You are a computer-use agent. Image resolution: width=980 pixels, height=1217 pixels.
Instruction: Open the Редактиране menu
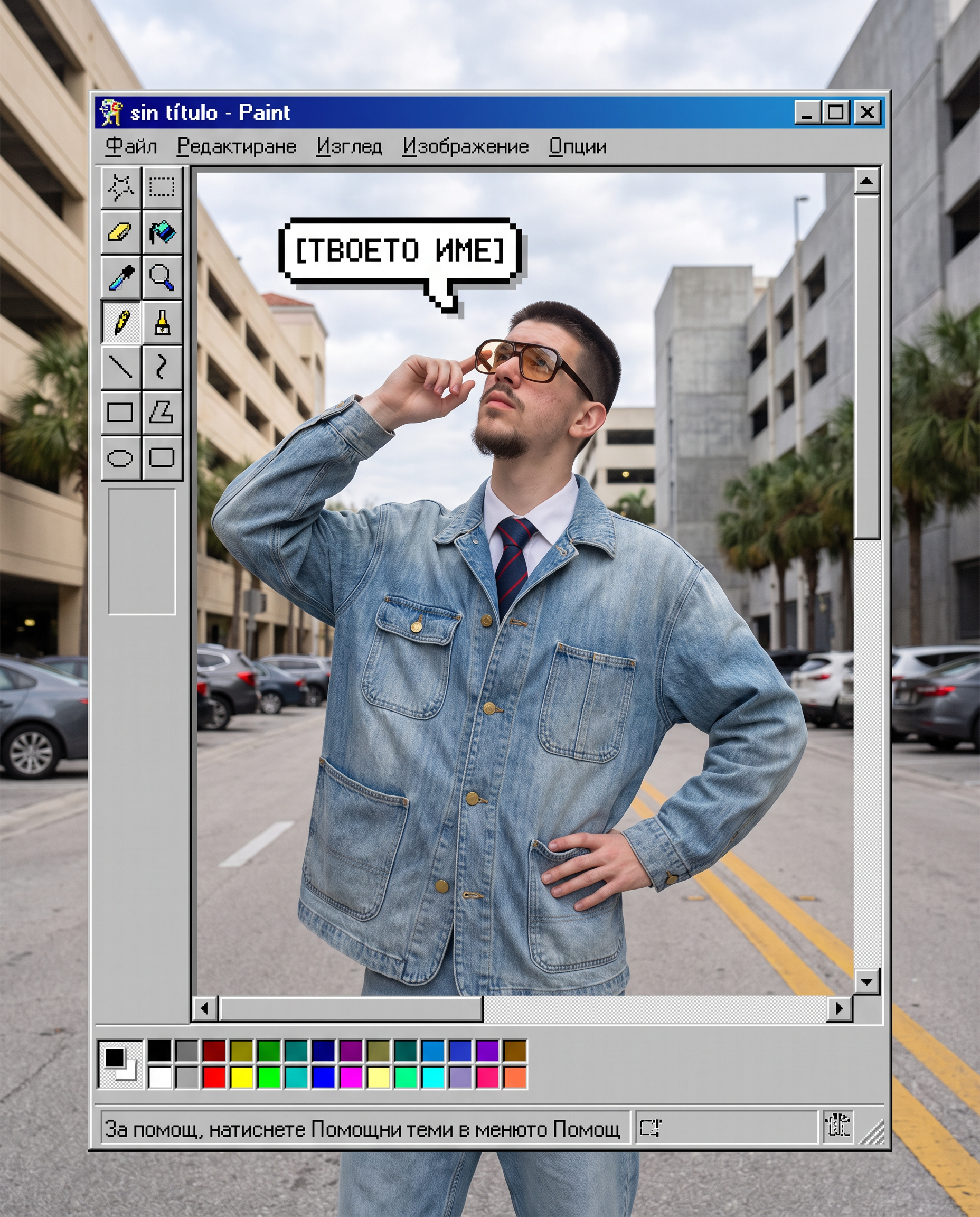237,146
